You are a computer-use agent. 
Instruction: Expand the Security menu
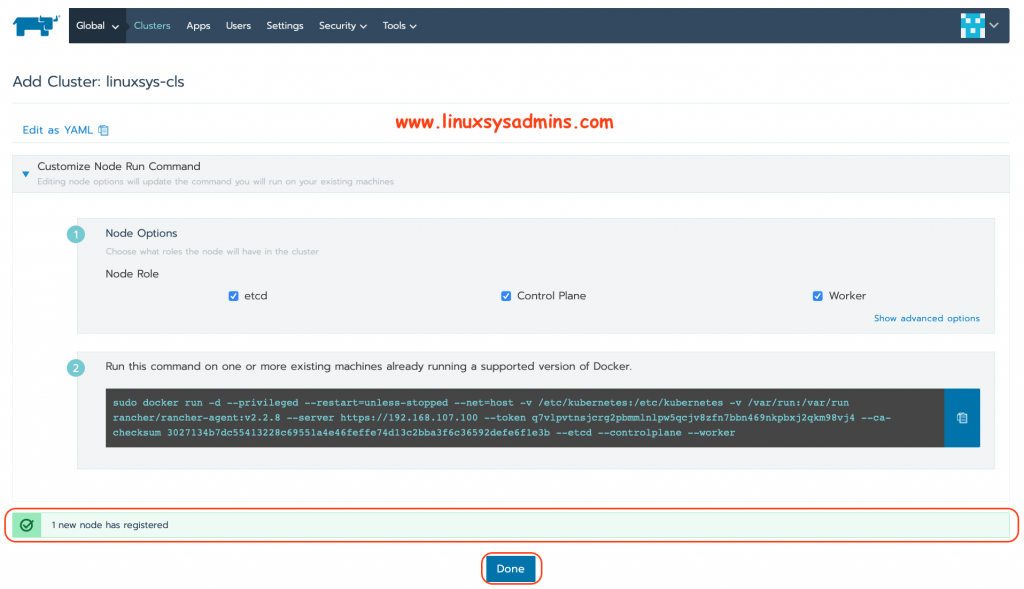coord(343,25)
